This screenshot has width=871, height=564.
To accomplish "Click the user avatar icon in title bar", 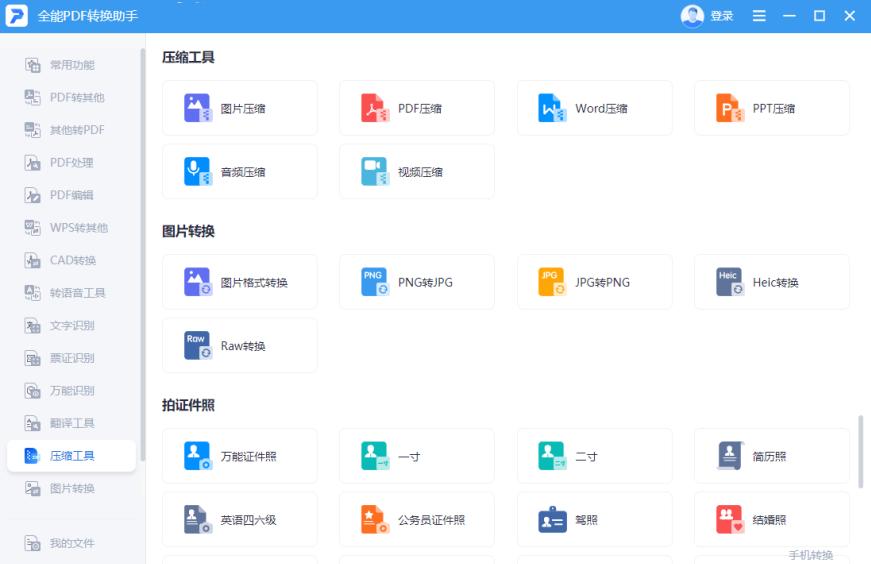I will click(692, 16).
